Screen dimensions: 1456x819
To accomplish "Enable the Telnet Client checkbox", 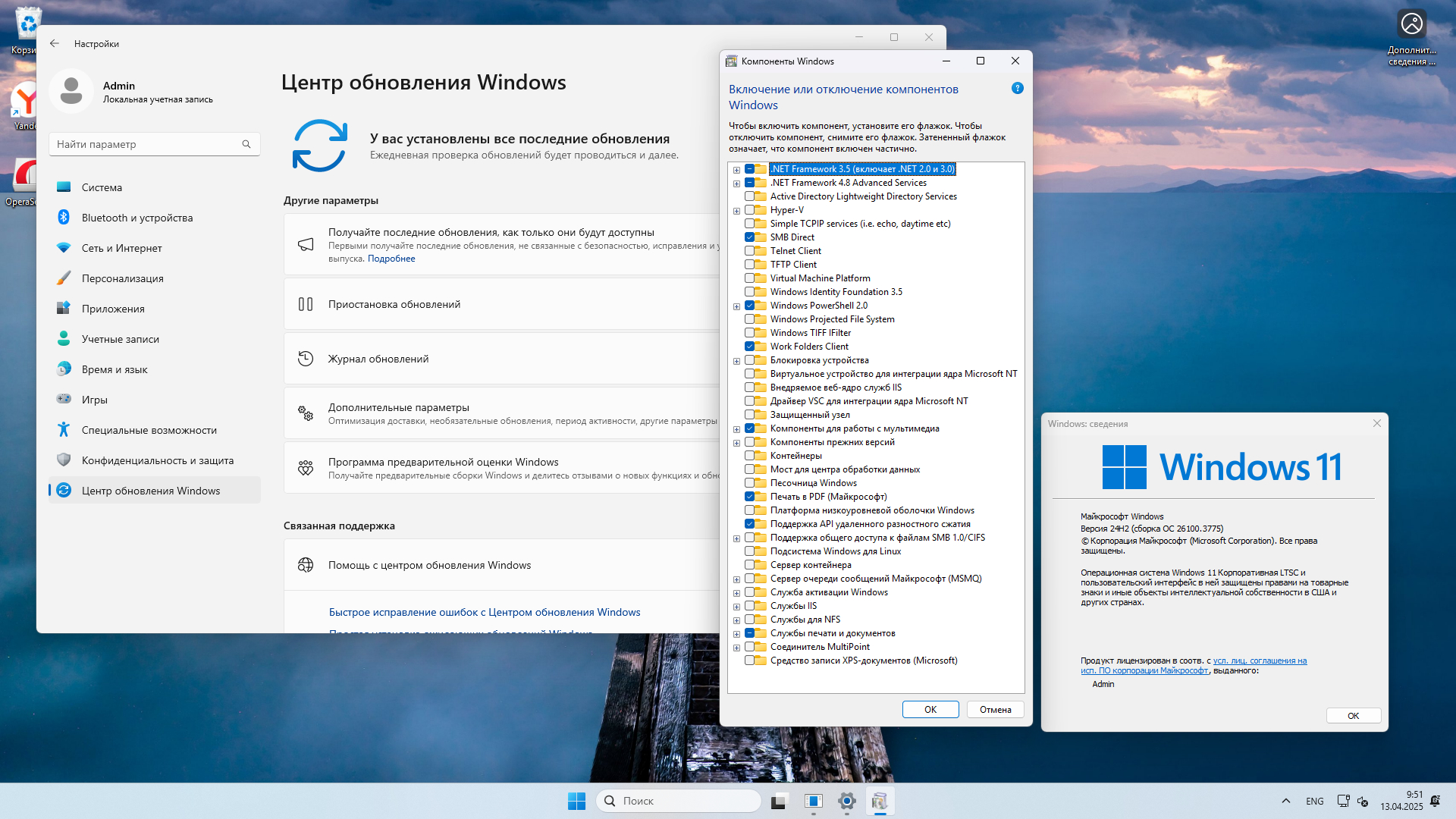I will point(749,251).
